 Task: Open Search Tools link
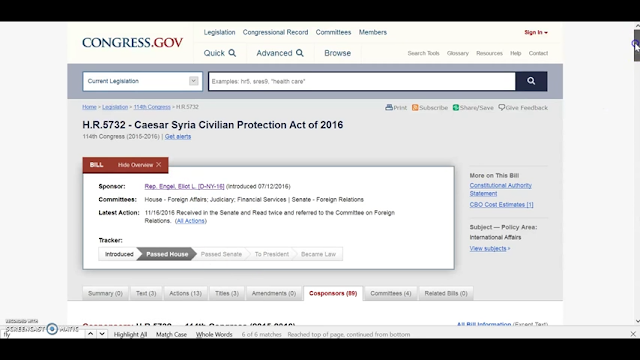tap(423, 53)
